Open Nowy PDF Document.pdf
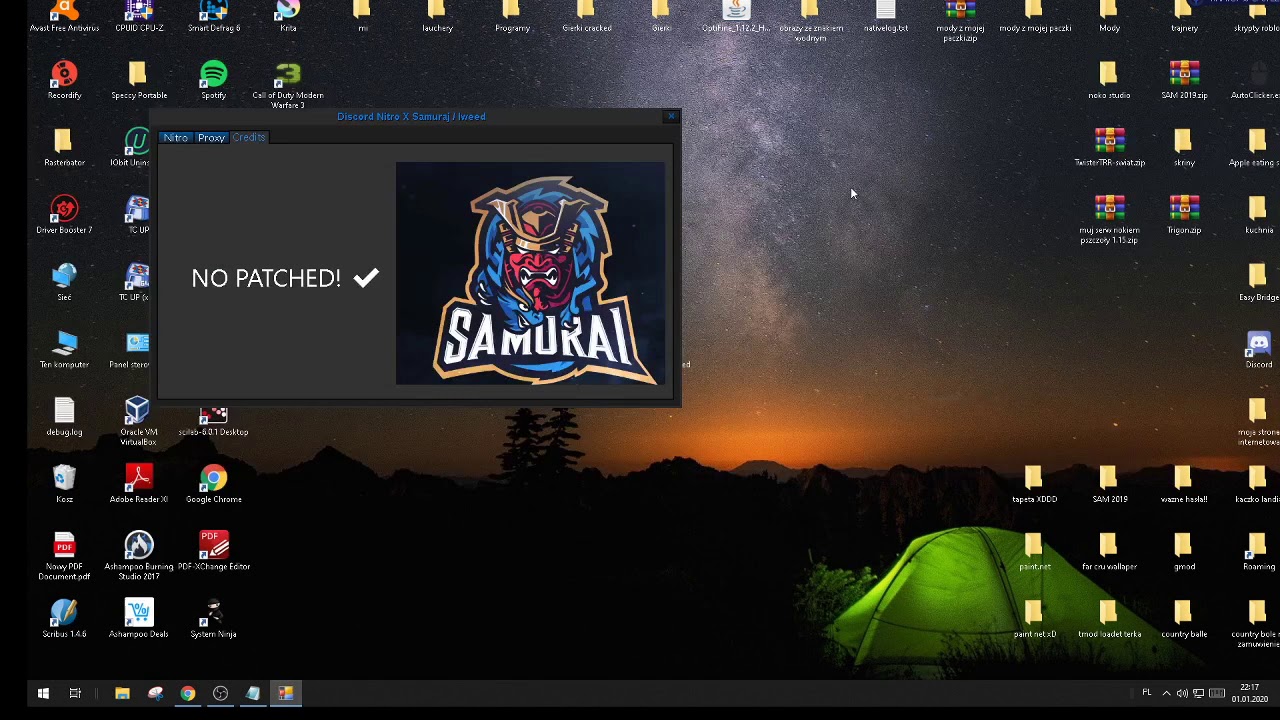The height and width of the screenshot is (720, 1280). 64,556
